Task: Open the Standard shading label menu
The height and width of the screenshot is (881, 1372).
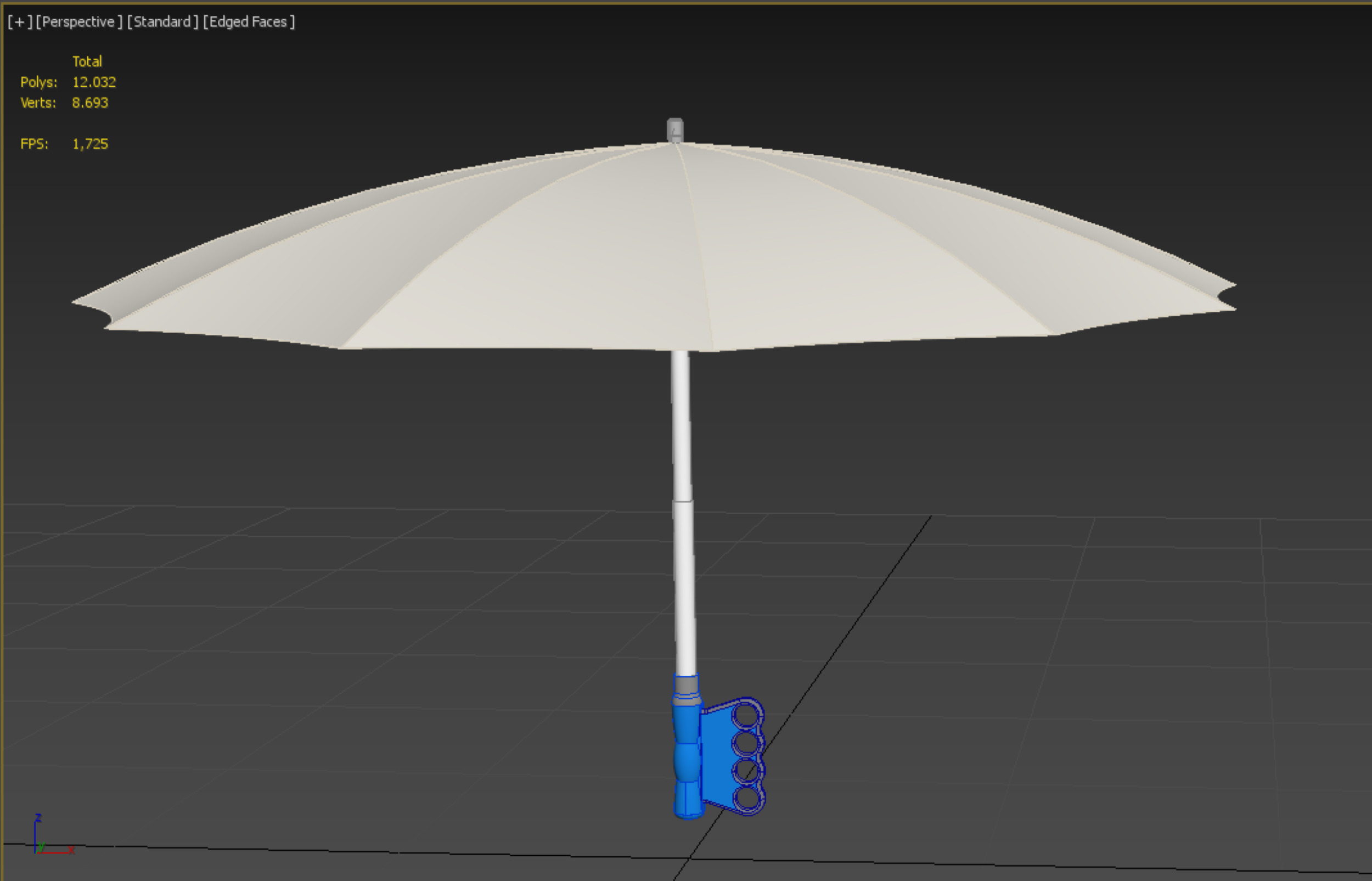Action: coord(162,22)
